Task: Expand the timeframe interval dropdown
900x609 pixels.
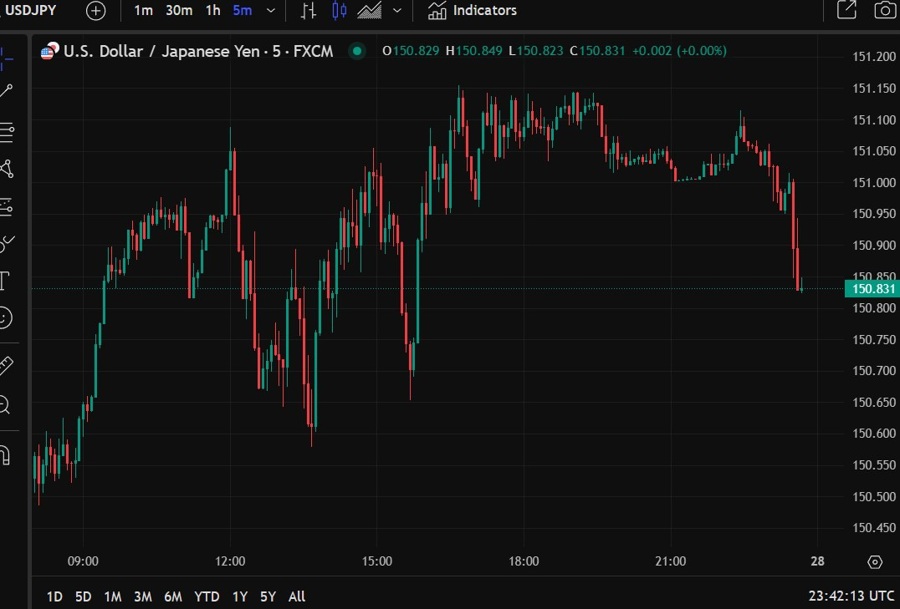Action: click(271, 10)
